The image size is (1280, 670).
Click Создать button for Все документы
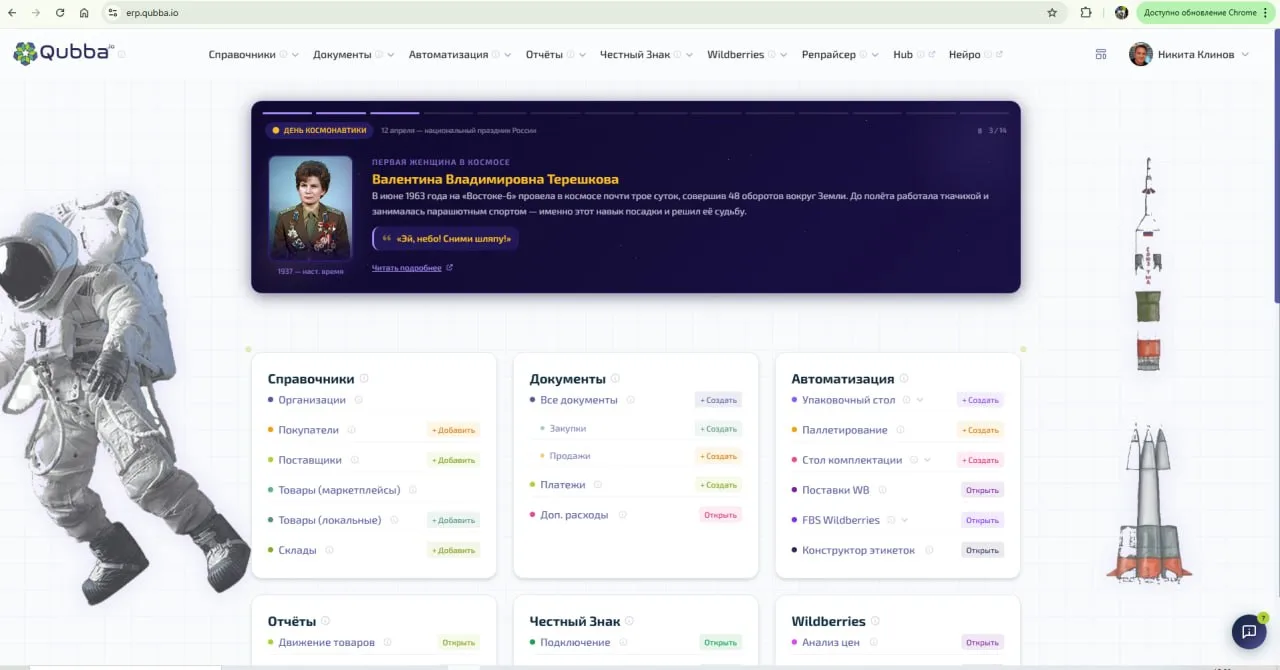(718, 400)
